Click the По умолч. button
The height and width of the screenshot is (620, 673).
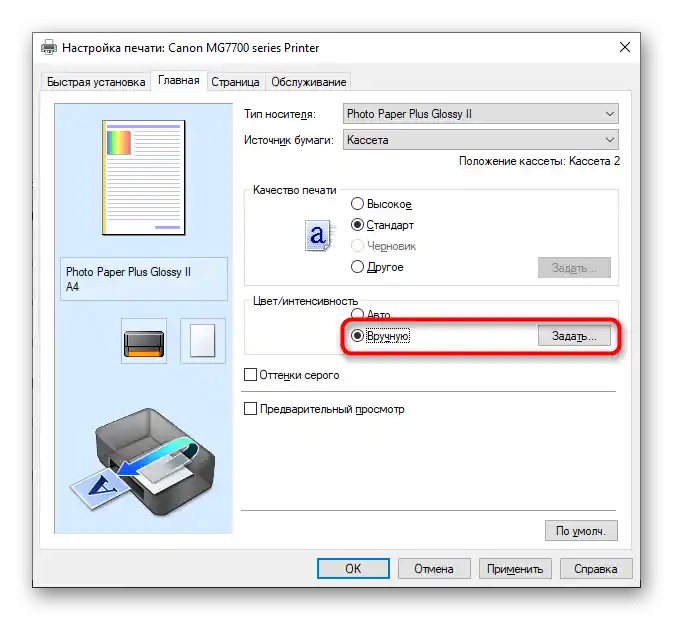pos(581,531)
